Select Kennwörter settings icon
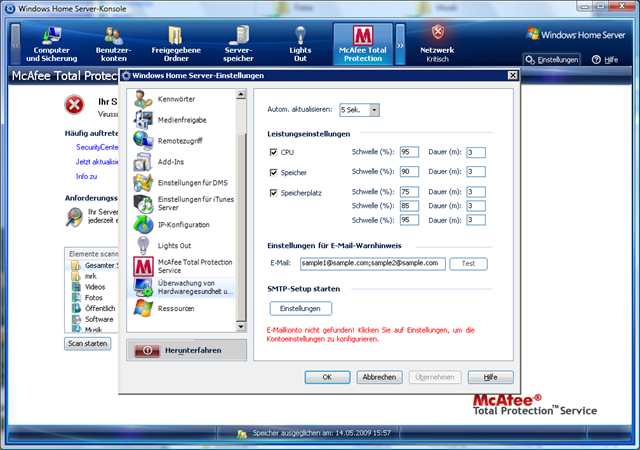The image size is (640, 450). (143, 99)
